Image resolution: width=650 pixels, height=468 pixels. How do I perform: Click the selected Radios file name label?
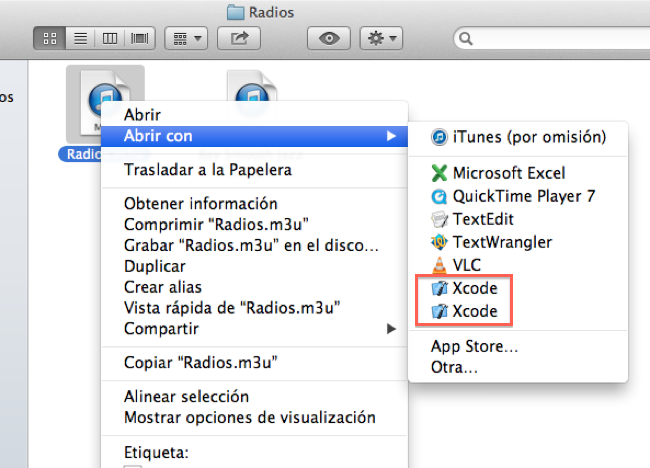(x=81, y=154)
